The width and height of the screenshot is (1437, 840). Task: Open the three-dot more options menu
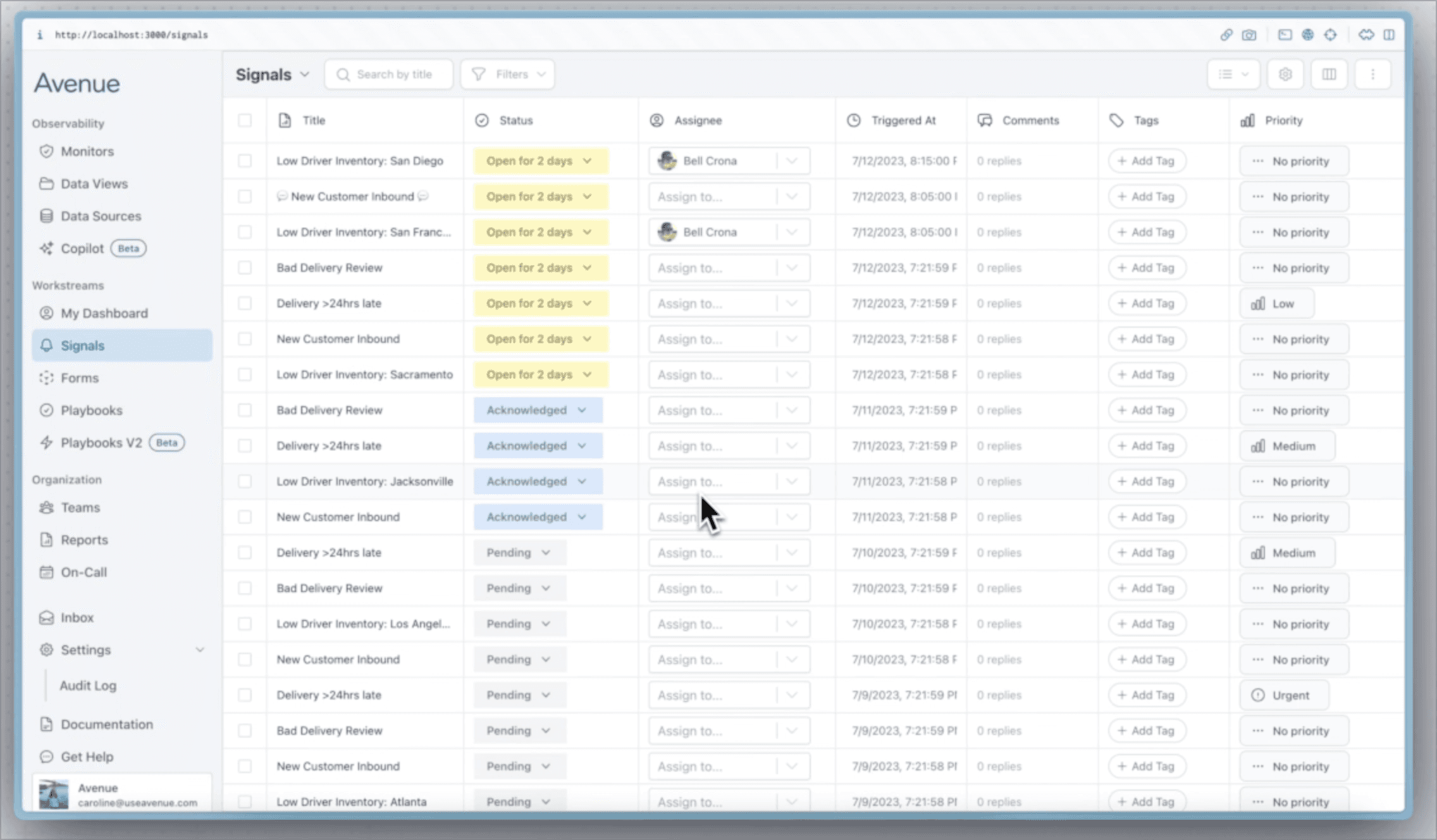tap(1372, 75)
